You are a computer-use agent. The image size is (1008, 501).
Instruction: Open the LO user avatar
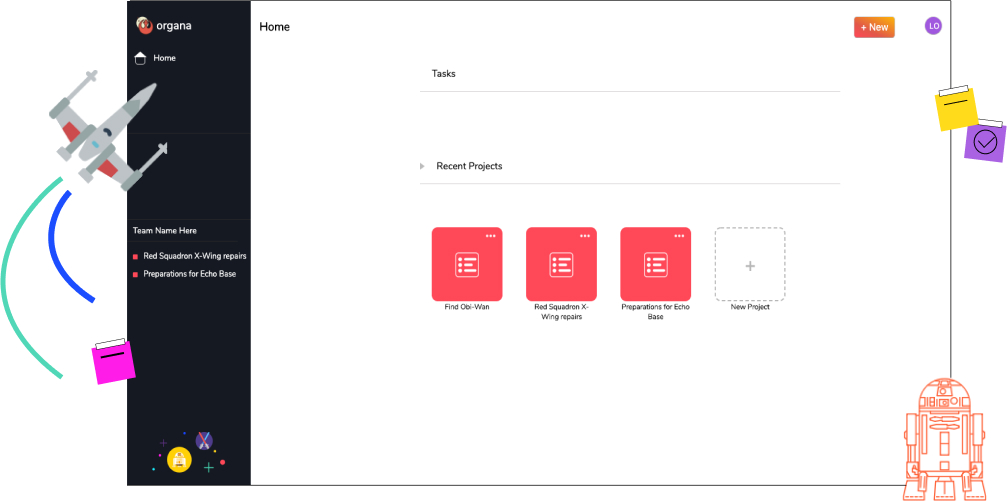pos(933,26)
